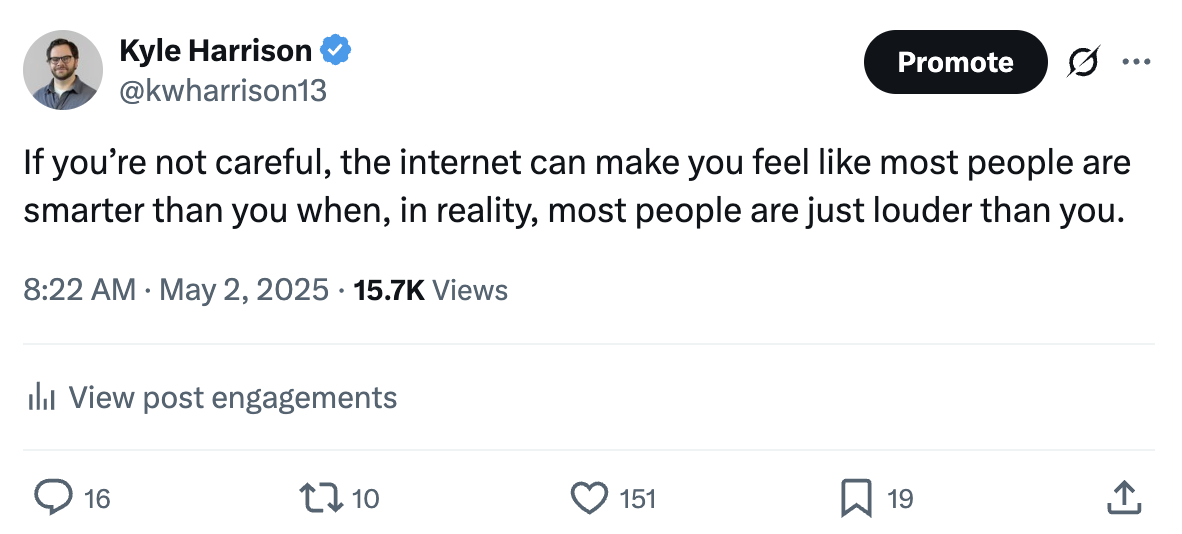This screenshot has height=534, width=1182.
Task: Click the reply count of 16
Action: coord(97,498)
